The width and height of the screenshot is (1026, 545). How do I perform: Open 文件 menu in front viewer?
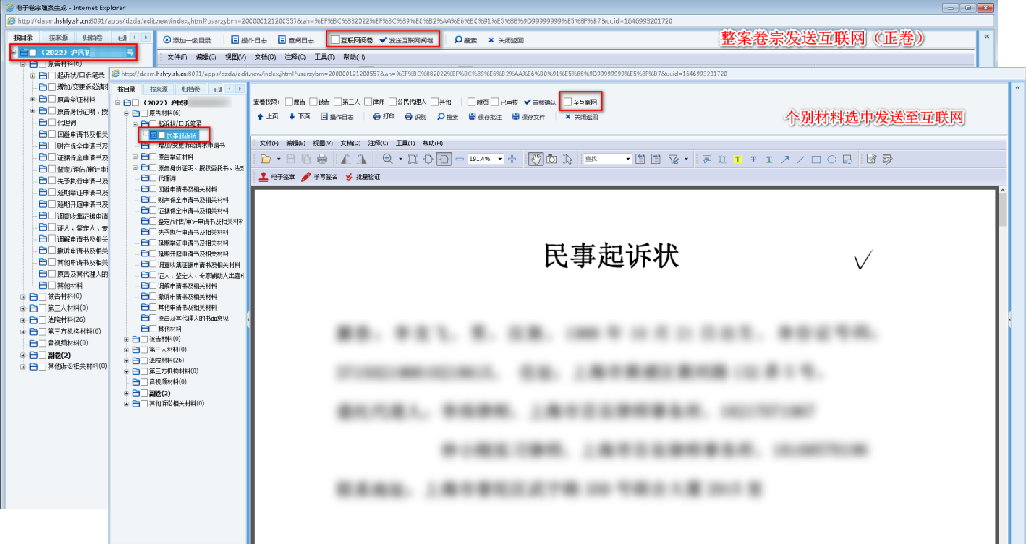point(269,143)
